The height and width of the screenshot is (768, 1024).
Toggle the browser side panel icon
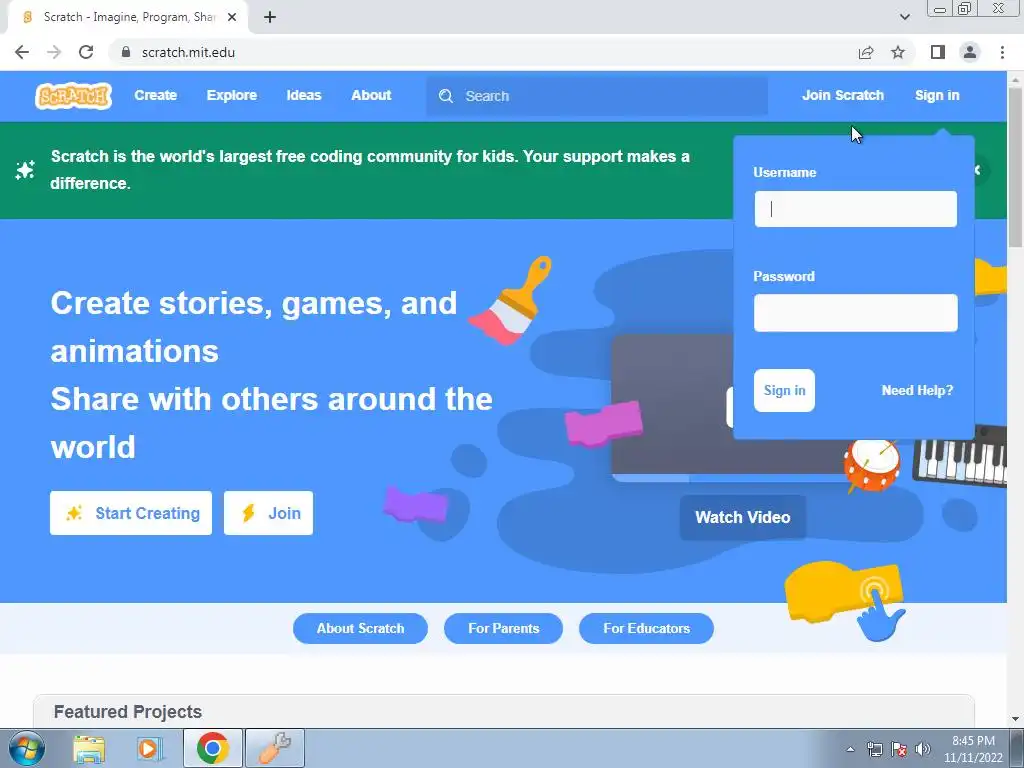(x=938, y=52)
